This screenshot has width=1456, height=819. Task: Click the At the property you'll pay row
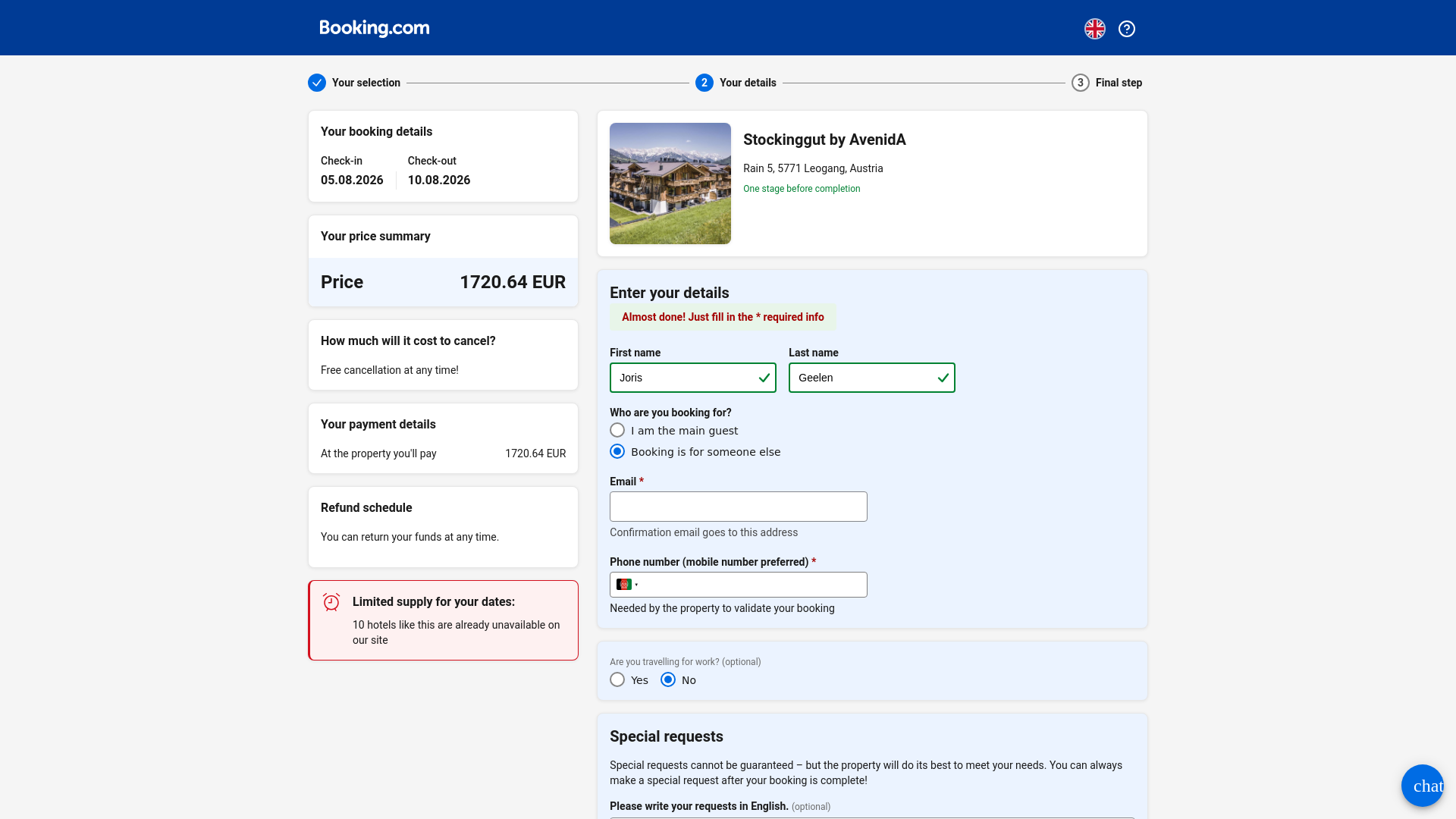click(443, 453)
